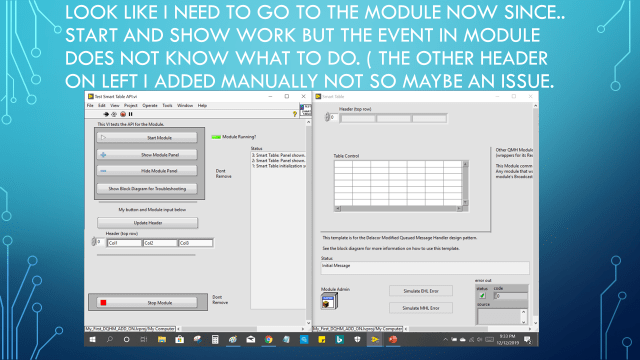Click the Smart Table window vertical scrollbar down arrow
This screenshot has width=640, height=360.
[x=536, y=323]
